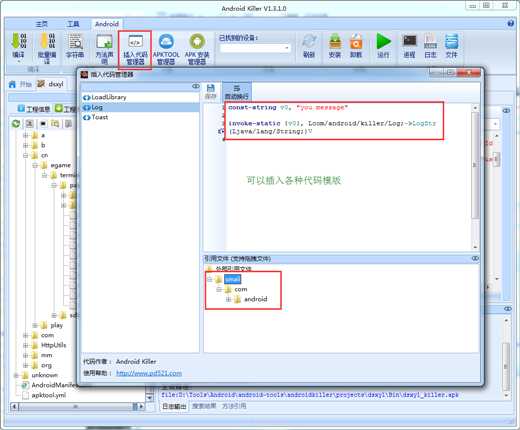520x430 pixels.
Task: Click the 刷新 refresh devices icon
Action: pyautogui.click(x=309, y=41)
